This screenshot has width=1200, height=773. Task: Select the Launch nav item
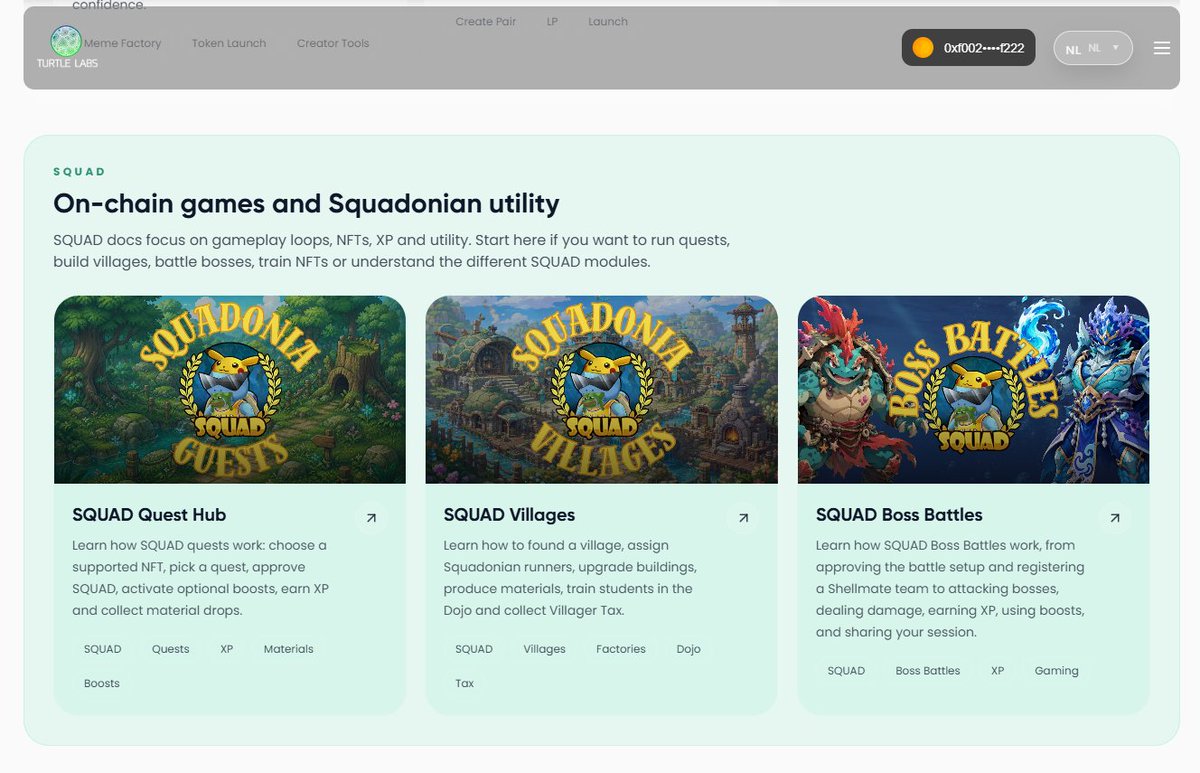[x=608, y=21]
